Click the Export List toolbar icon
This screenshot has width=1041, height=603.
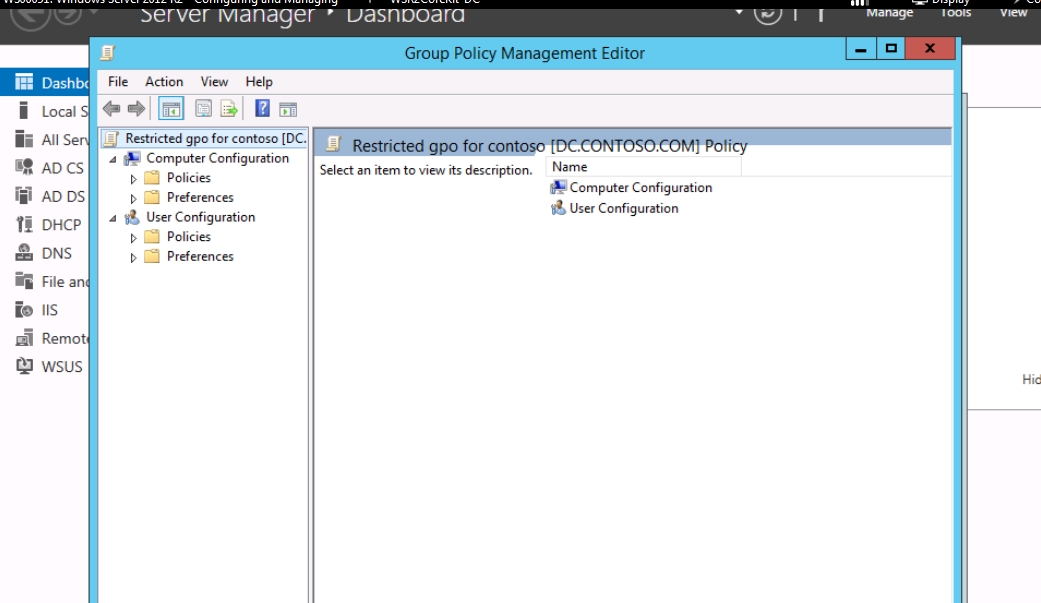[x=229, y=109]
